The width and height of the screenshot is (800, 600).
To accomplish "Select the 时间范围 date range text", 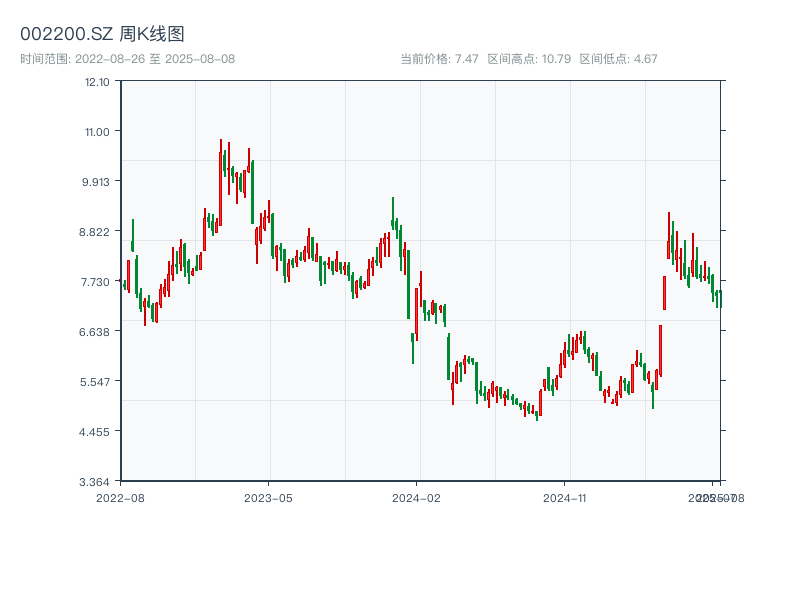I will tap(127, 59).
